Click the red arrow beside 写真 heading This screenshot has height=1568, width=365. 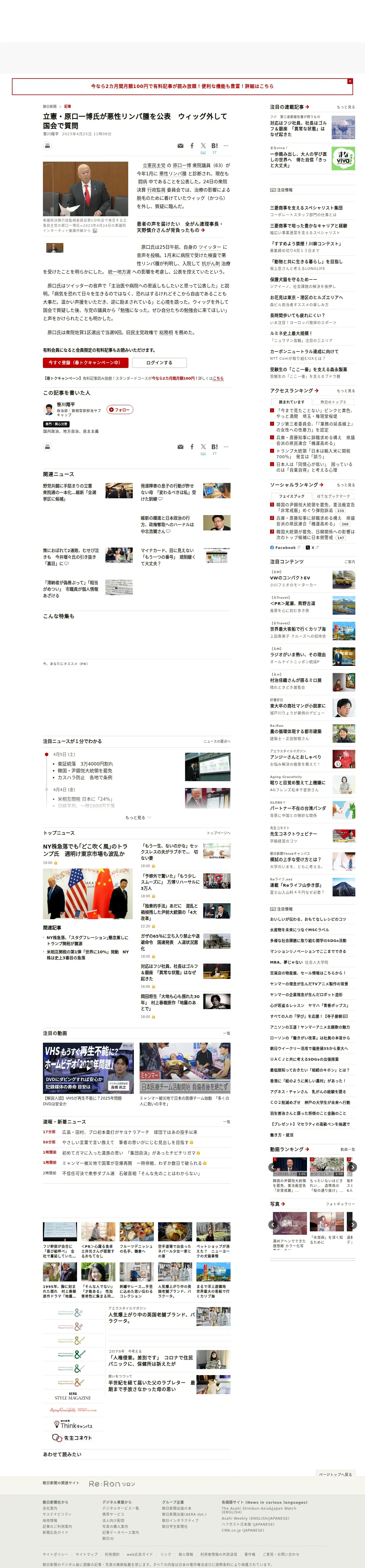(283, 1204)
